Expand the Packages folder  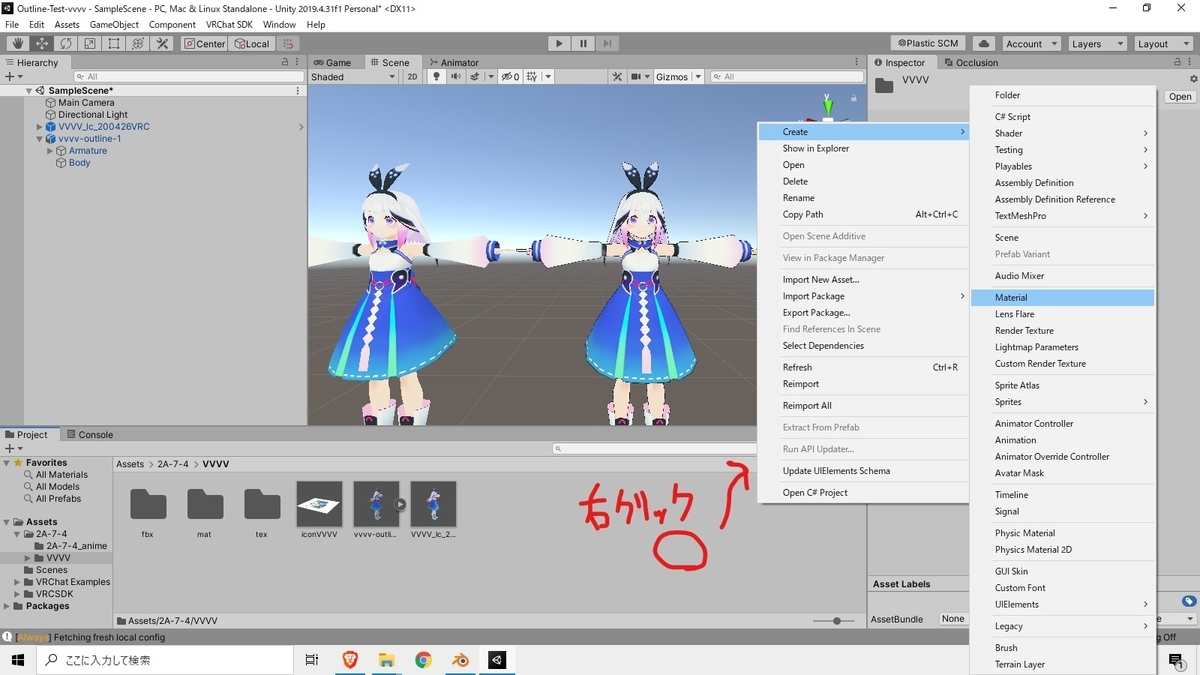point(7,606)
